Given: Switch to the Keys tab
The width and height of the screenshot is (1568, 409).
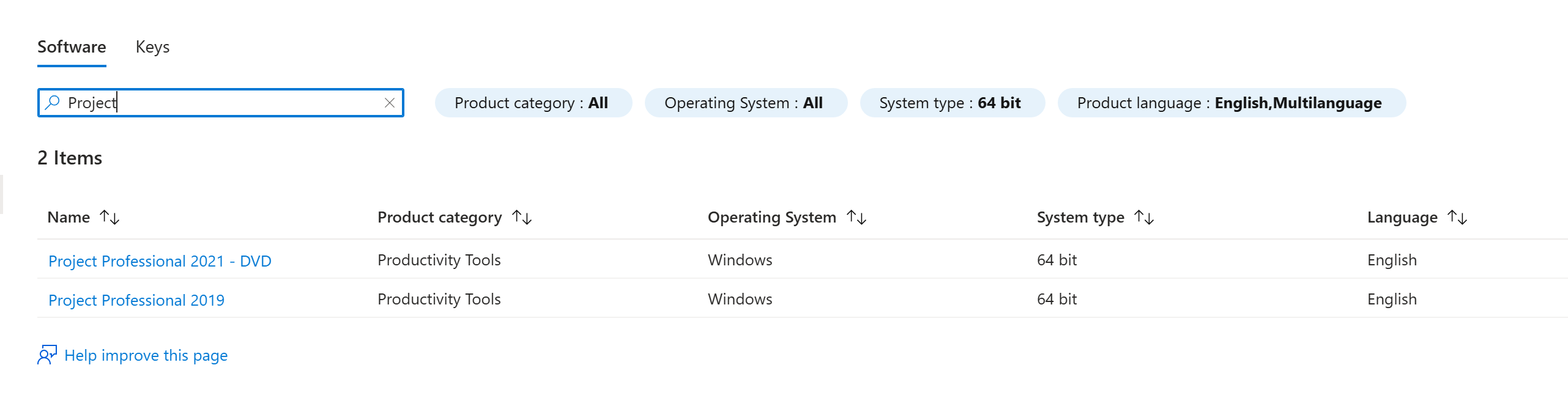Looking at the screenshot, I should (152, 47).
